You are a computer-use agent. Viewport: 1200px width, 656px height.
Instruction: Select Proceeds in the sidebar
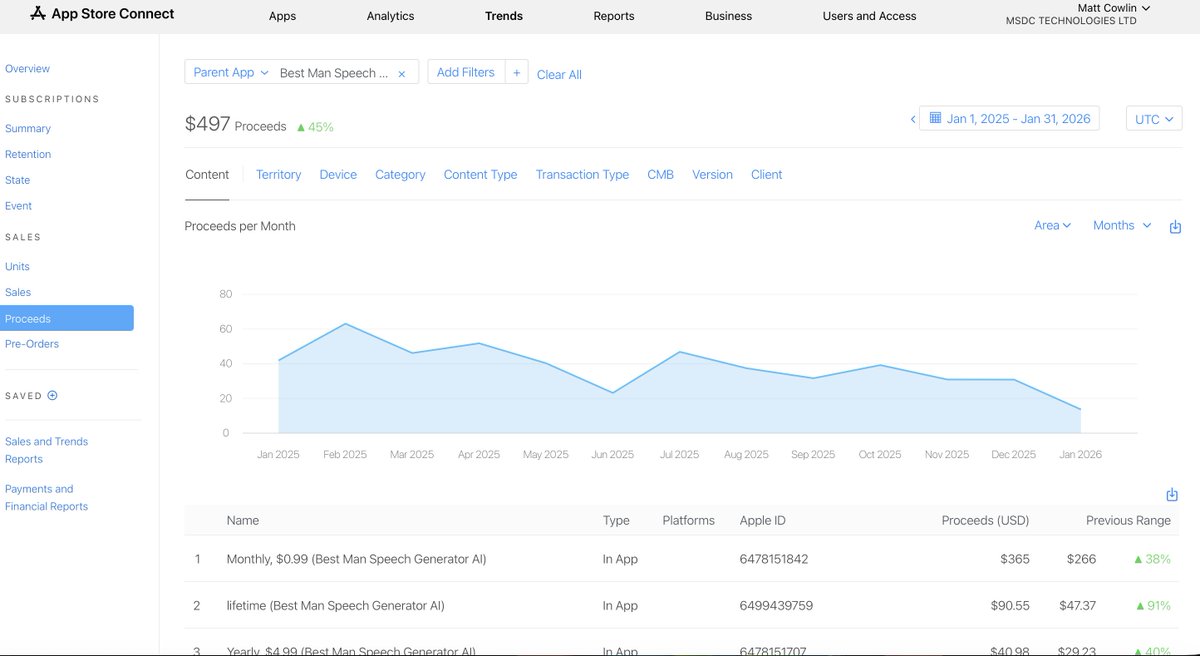66,318
